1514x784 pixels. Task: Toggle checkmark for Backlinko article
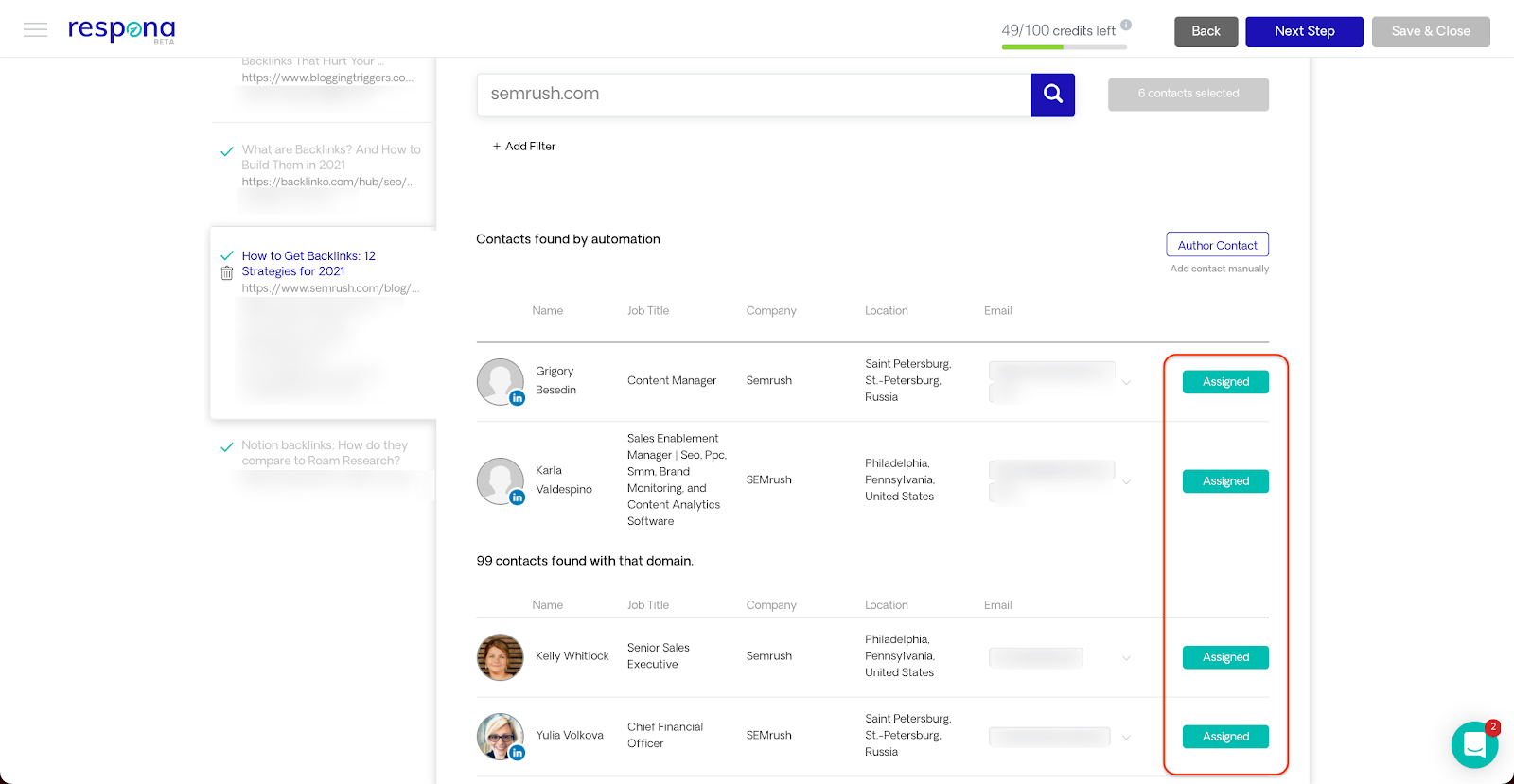pyautogui.click(x=227, y=151)
